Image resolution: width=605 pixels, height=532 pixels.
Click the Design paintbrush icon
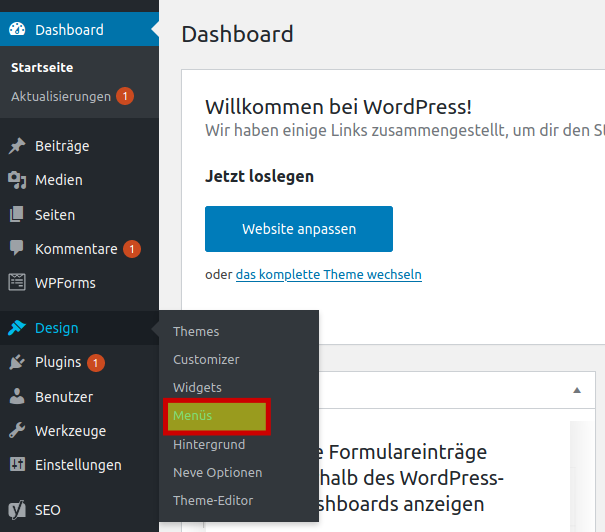17,328
